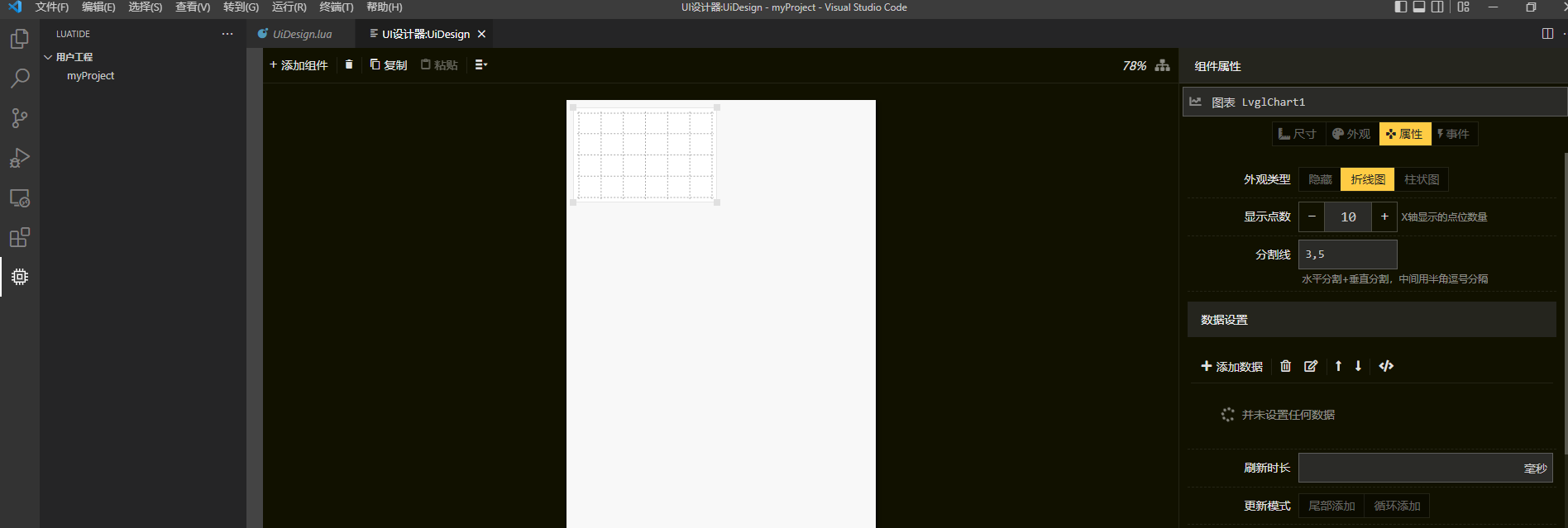Click the component tree hierarchy icon

pyautogui.click(x=1162, y=65)
